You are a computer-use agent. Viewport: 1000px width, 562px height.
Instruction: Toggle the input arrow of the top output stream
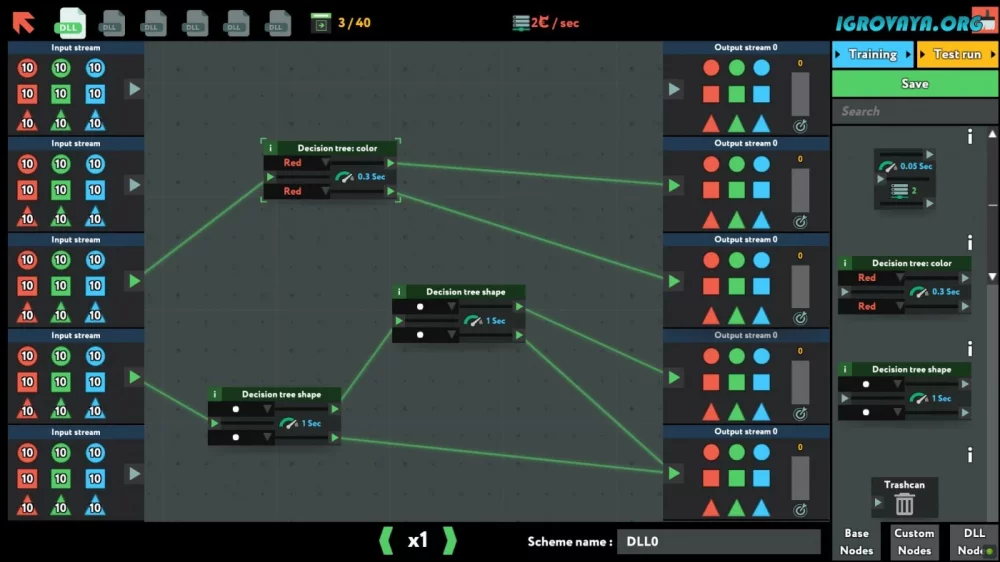pos(675,89)
